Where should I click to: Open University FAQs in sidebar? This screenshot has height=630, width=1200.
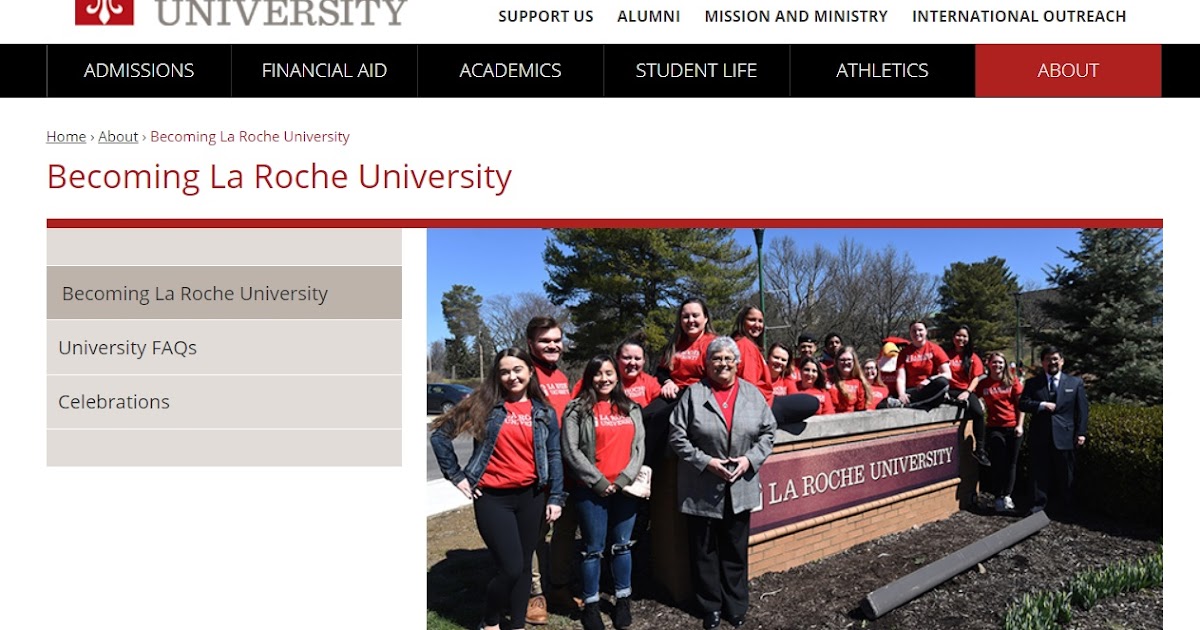224,347
